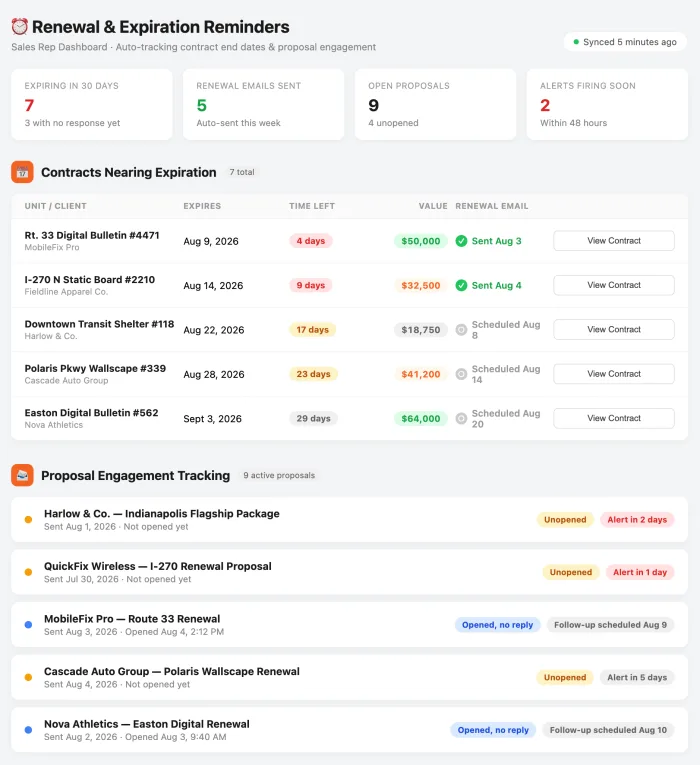
Task: Click the $64,000 value badge
Action: (x=420, y=419)
